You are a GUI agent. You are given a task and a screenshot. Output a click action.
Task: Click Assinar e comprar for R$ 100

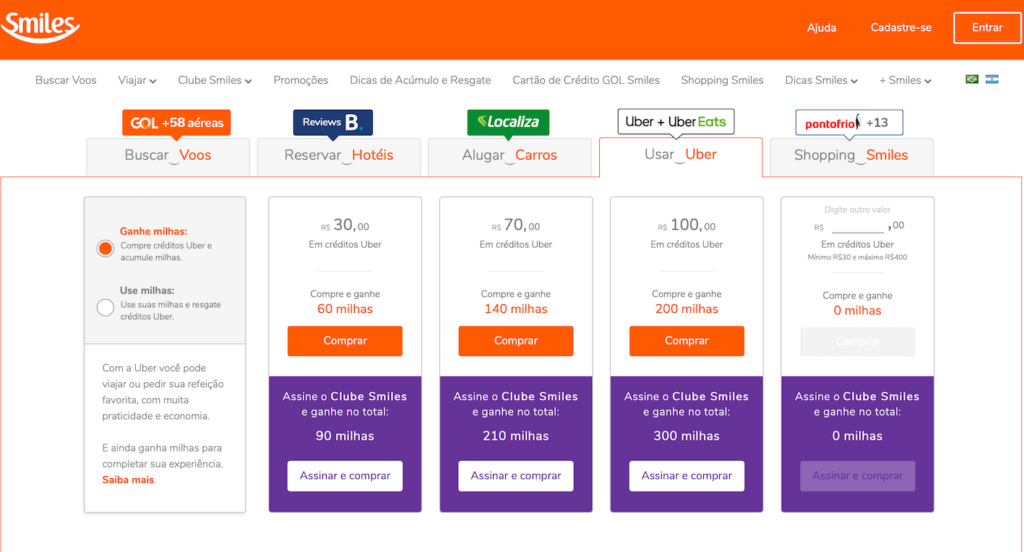click(687, 476)
